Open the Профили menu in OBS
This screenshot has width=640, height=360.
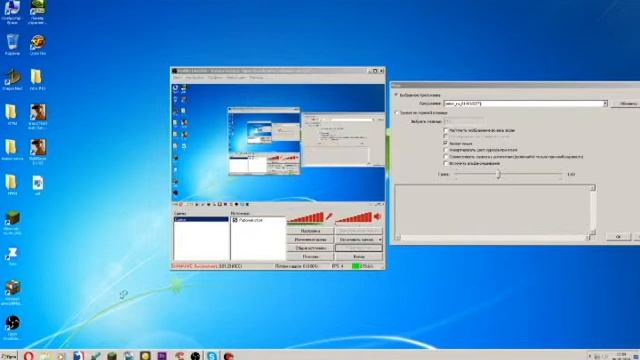[215, 77]
